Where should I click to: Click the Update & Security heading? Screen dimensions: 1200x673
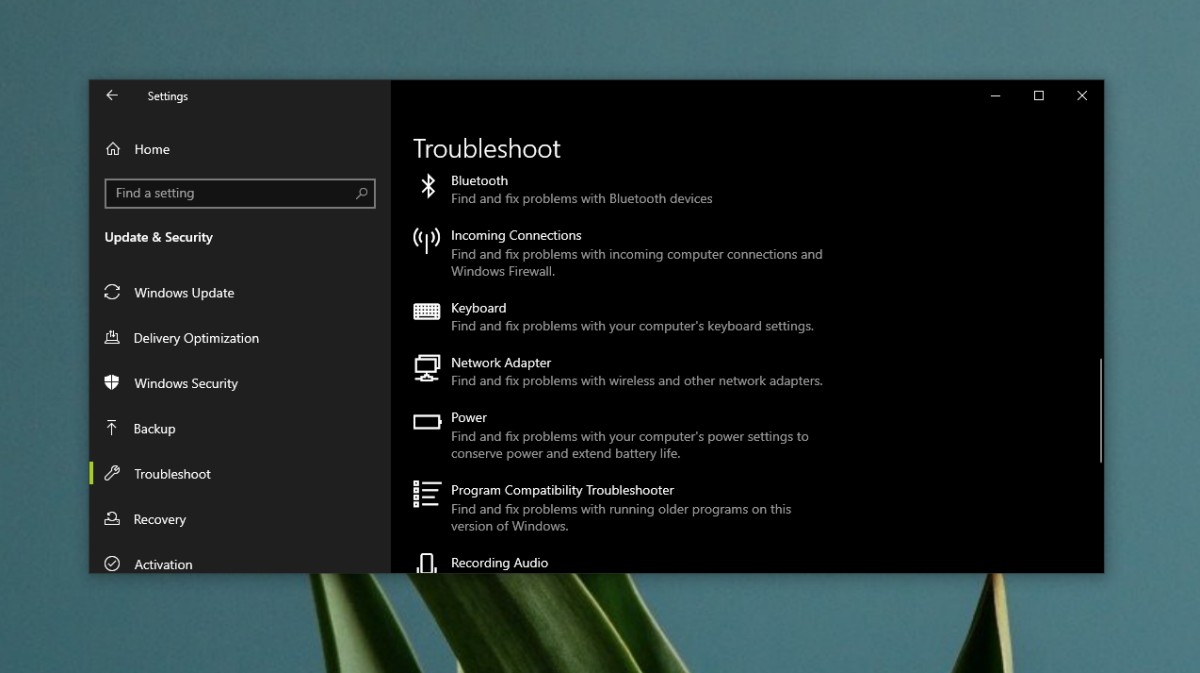[x=159, y=237]
